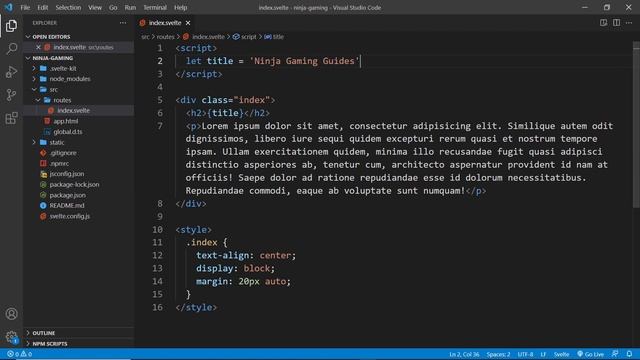Select the index.svelte editor tab
This screenshot has width=640, height=360.
[165, 23]
